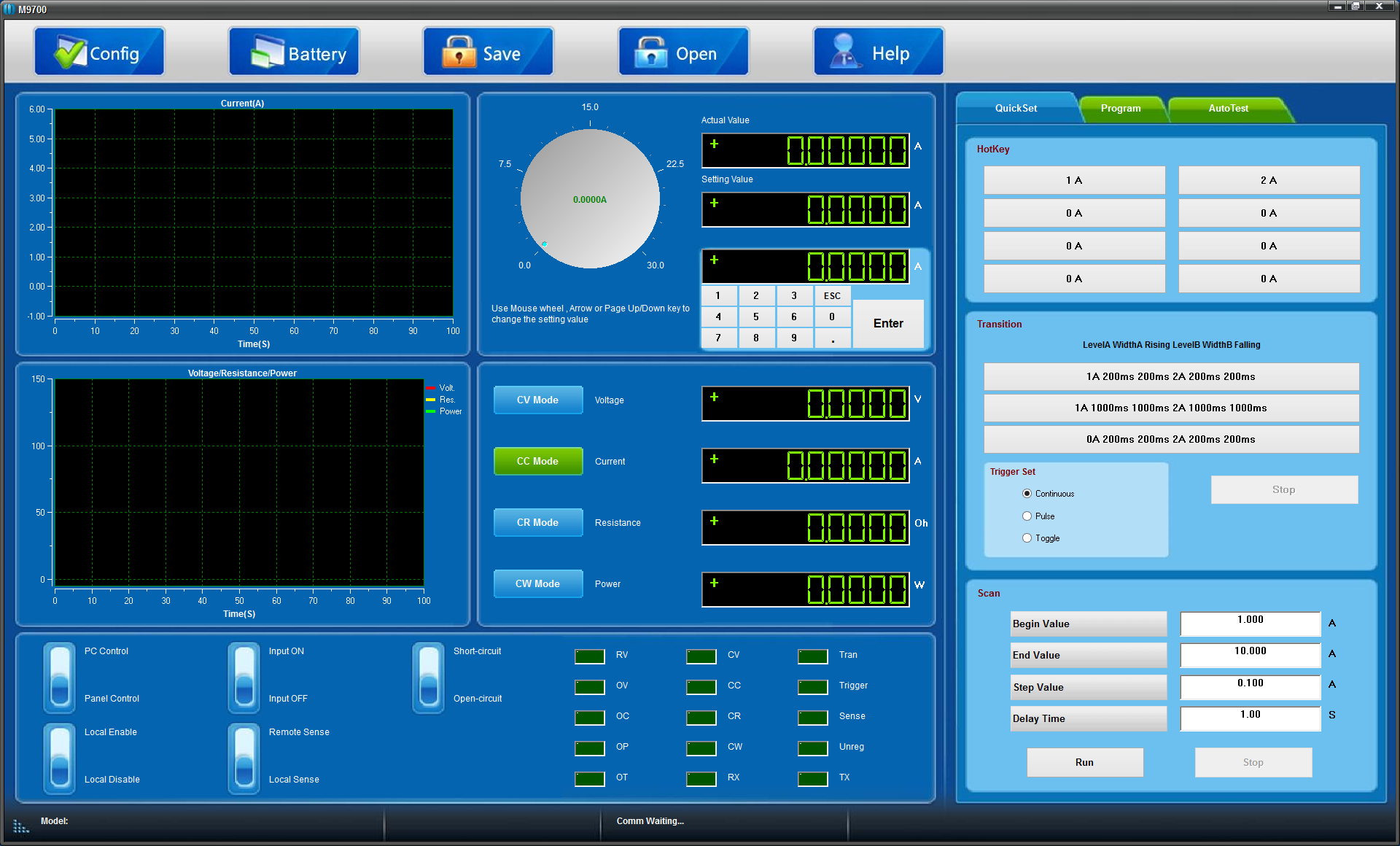
Task: Click the Open toolbar icon
Action: point(682,51)
